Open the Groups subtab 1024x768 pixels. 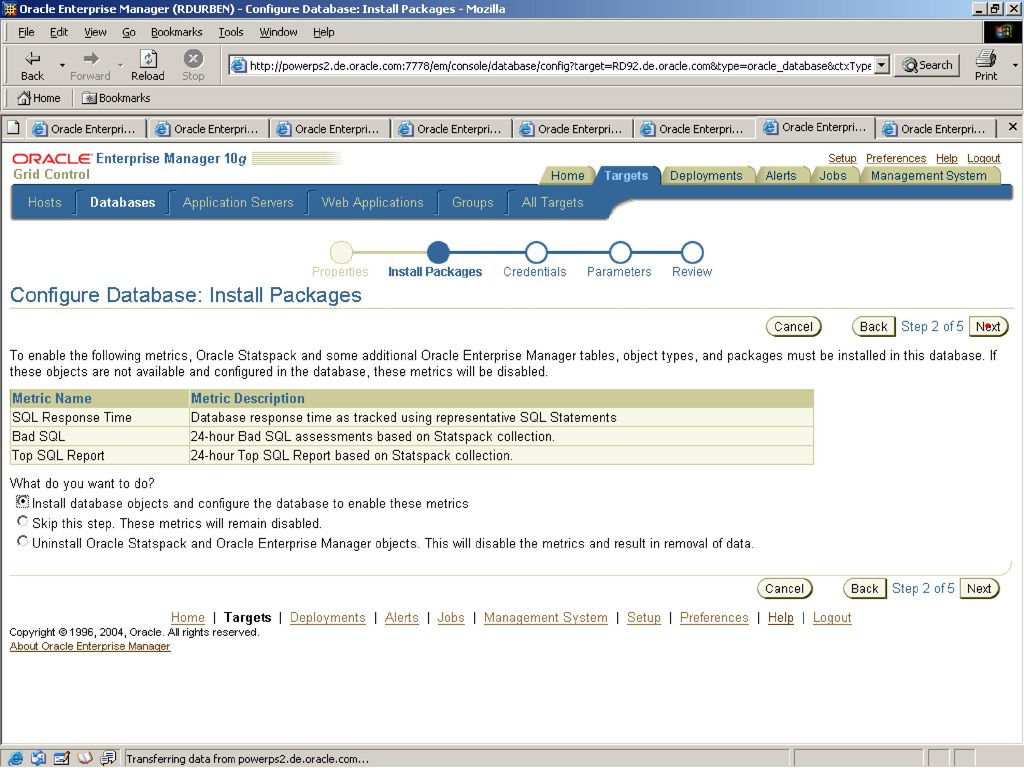[x=472, y=202]
